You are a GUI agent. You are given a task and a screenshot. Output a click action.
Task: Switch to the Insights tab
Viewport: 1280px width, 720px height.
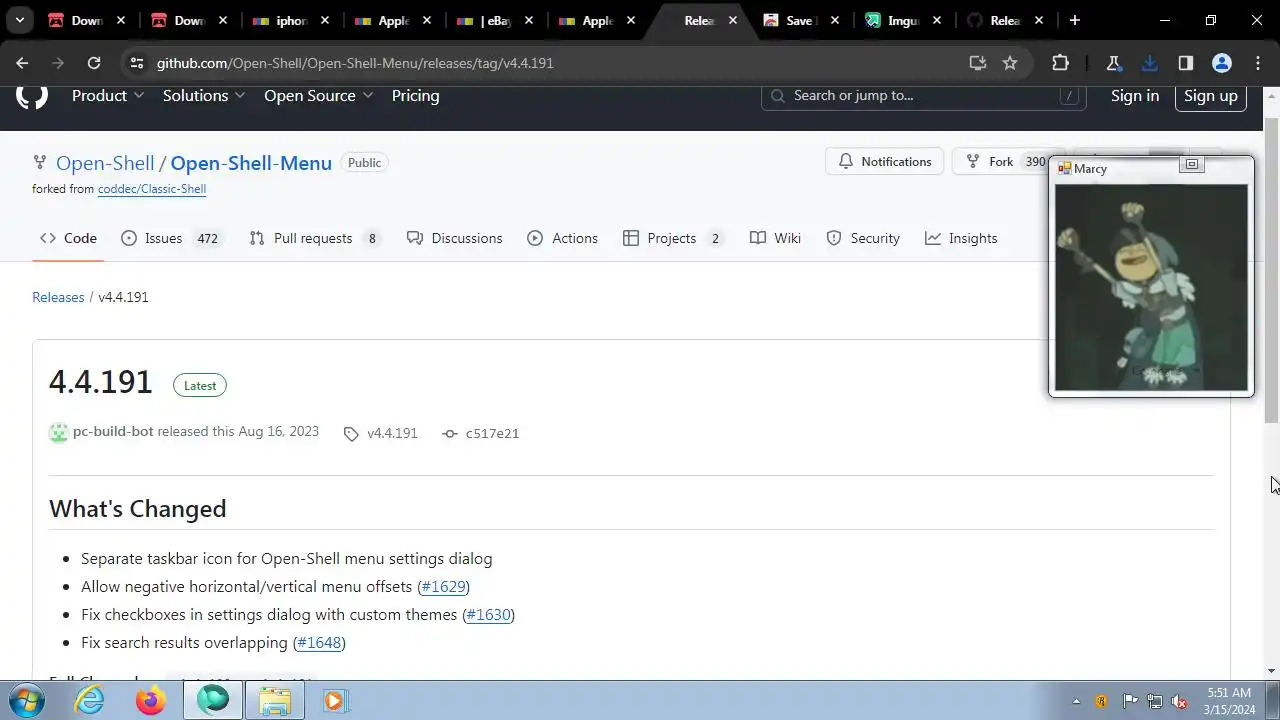click(961, 238)
